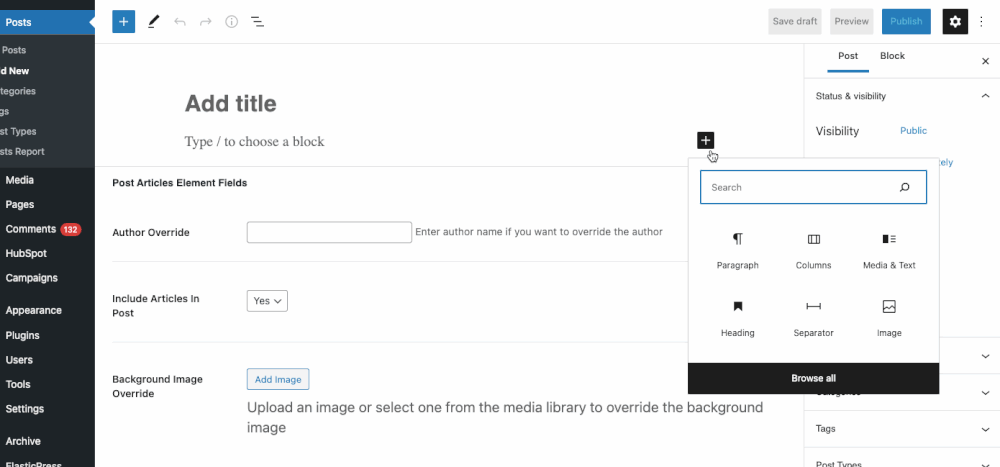
Task: Click the blue block inserter plus button
Action: point(124,22)
